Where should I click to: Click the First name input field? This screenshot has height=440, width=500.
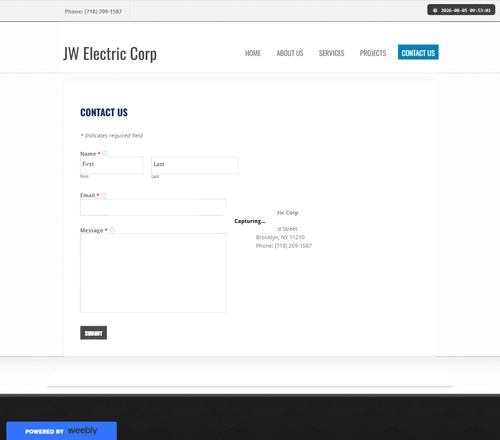pos(112,165)
